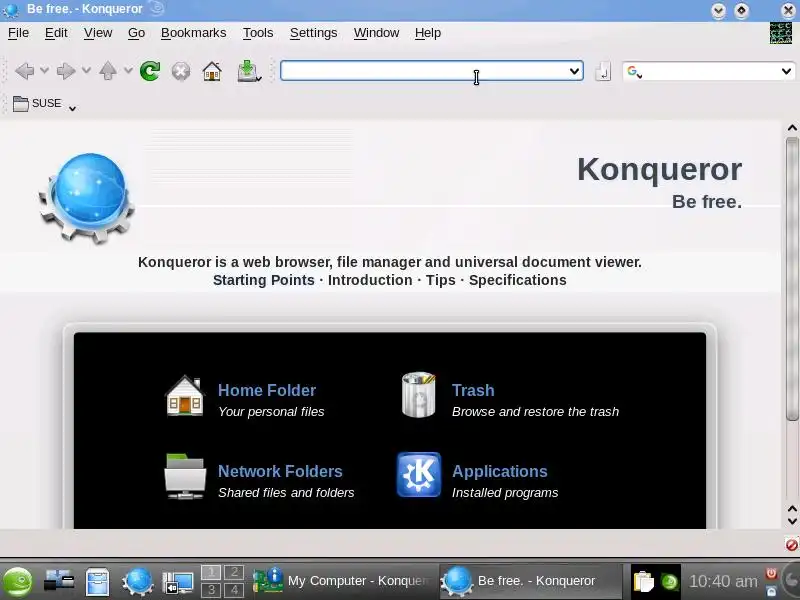Screen dimensions: 800x600
Task: Open the Applications link
Action: pyautogui.click(x=499, y=471)
